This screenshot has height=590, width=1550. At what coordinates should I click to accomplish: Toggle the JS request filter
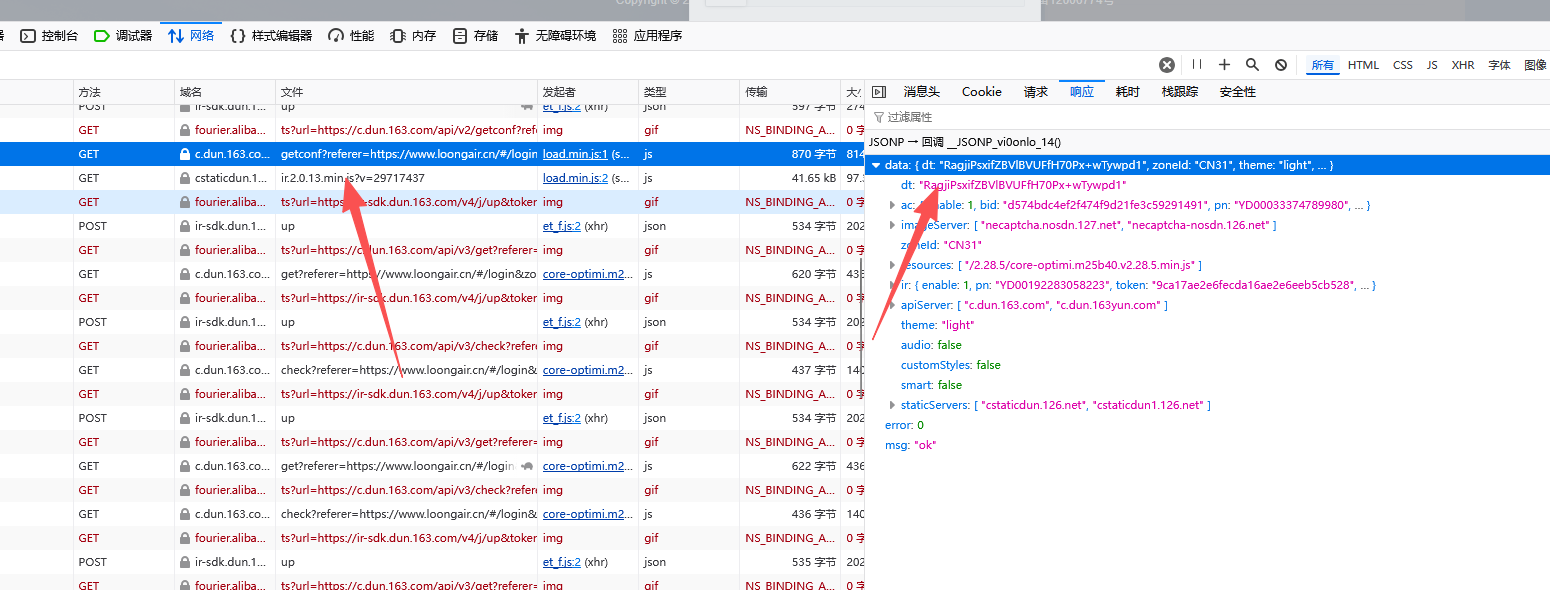pyautogui.click(x=1432, y=65)
